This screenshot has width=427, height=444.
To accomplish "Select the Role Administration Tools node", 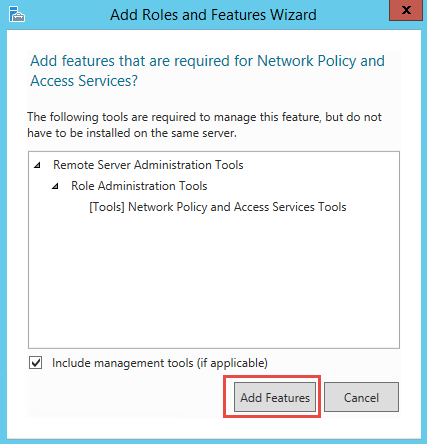I will pyautogui.click(x=139, y=186).
